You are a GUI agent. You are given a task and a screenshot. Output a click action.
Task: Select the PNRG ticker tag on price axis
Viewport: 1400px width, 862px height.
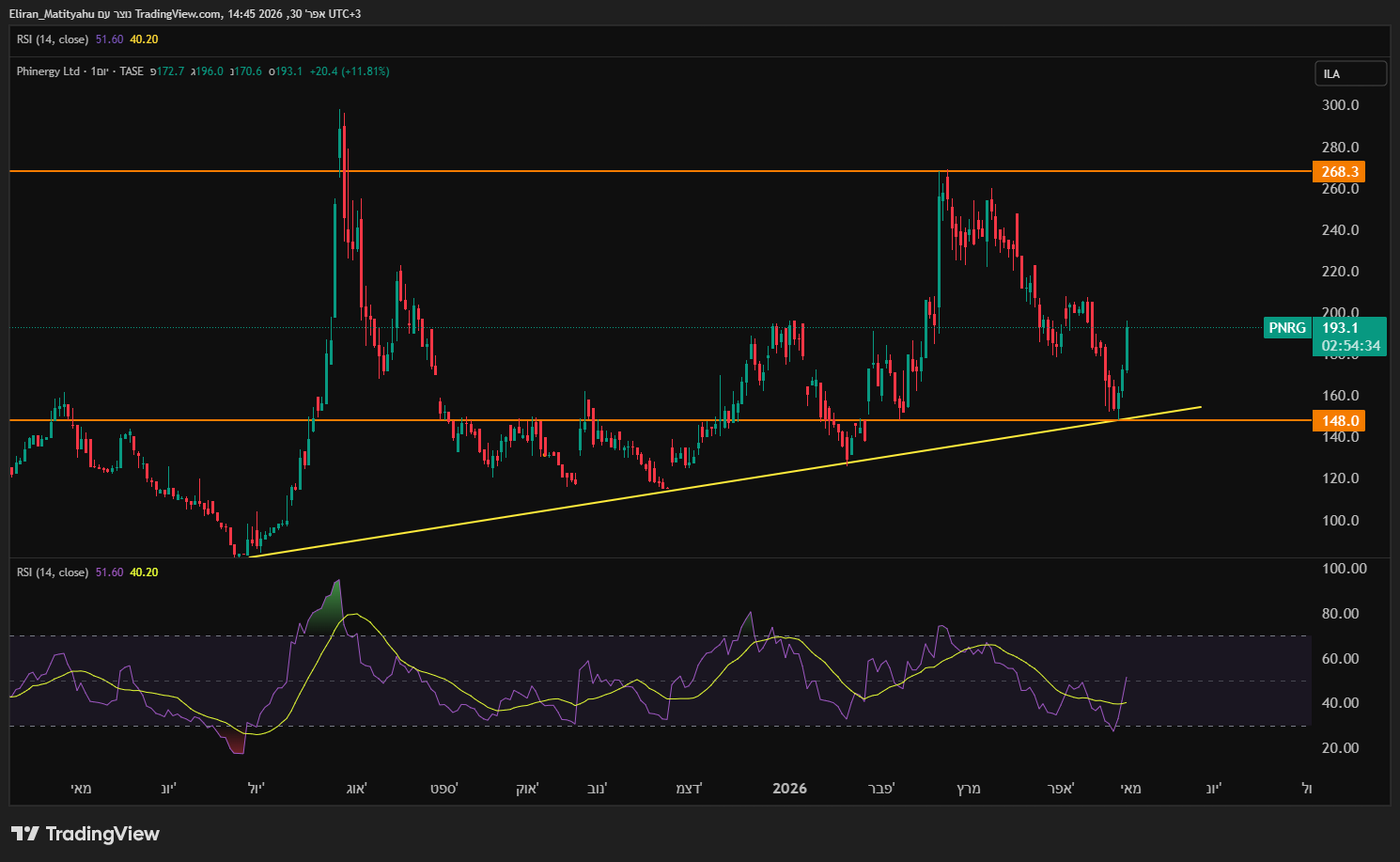1286,327
